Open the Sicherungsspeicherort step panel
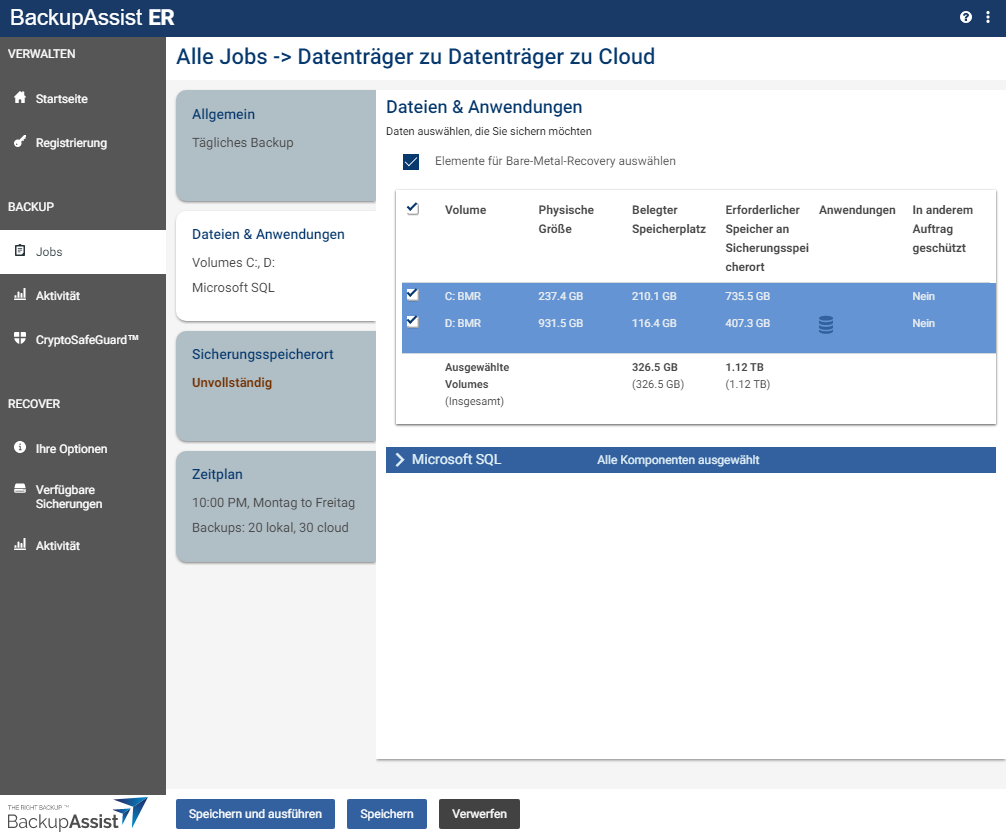 [275, 385]
